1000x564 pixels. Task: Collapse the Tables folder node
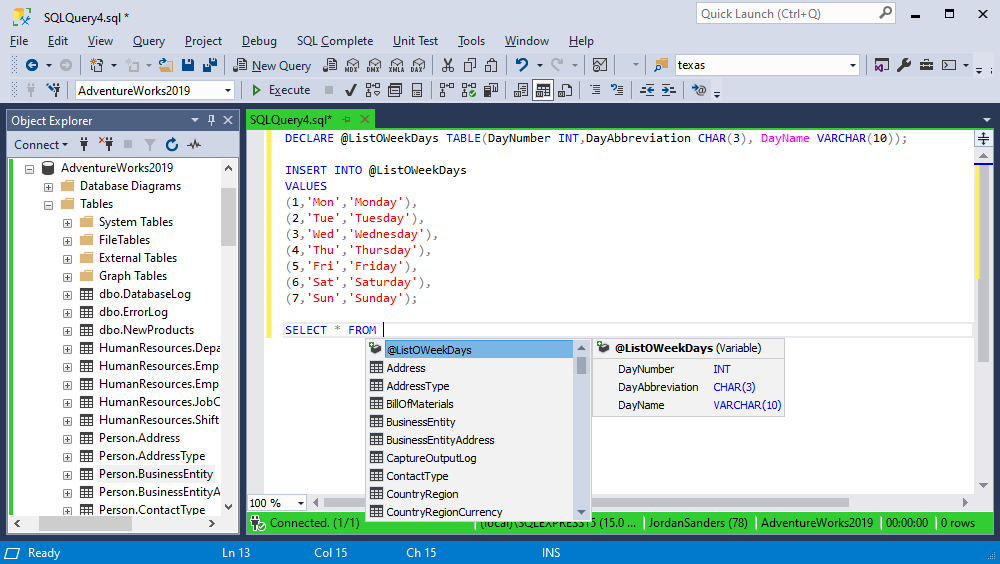click(x=48, y=204)
